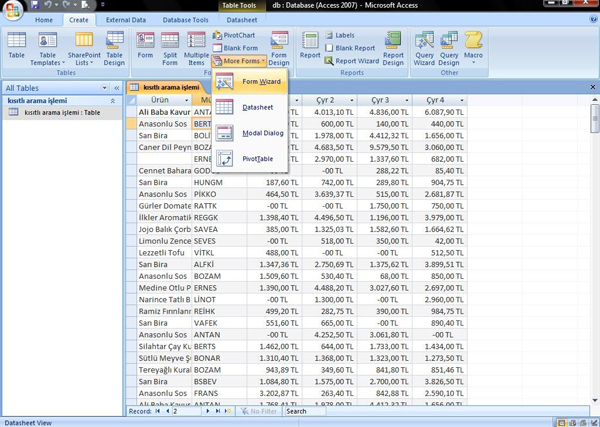Open the Çyr 4 column filter arrow
The height and width of the screenshot is (427, 600).
point(462,101)
